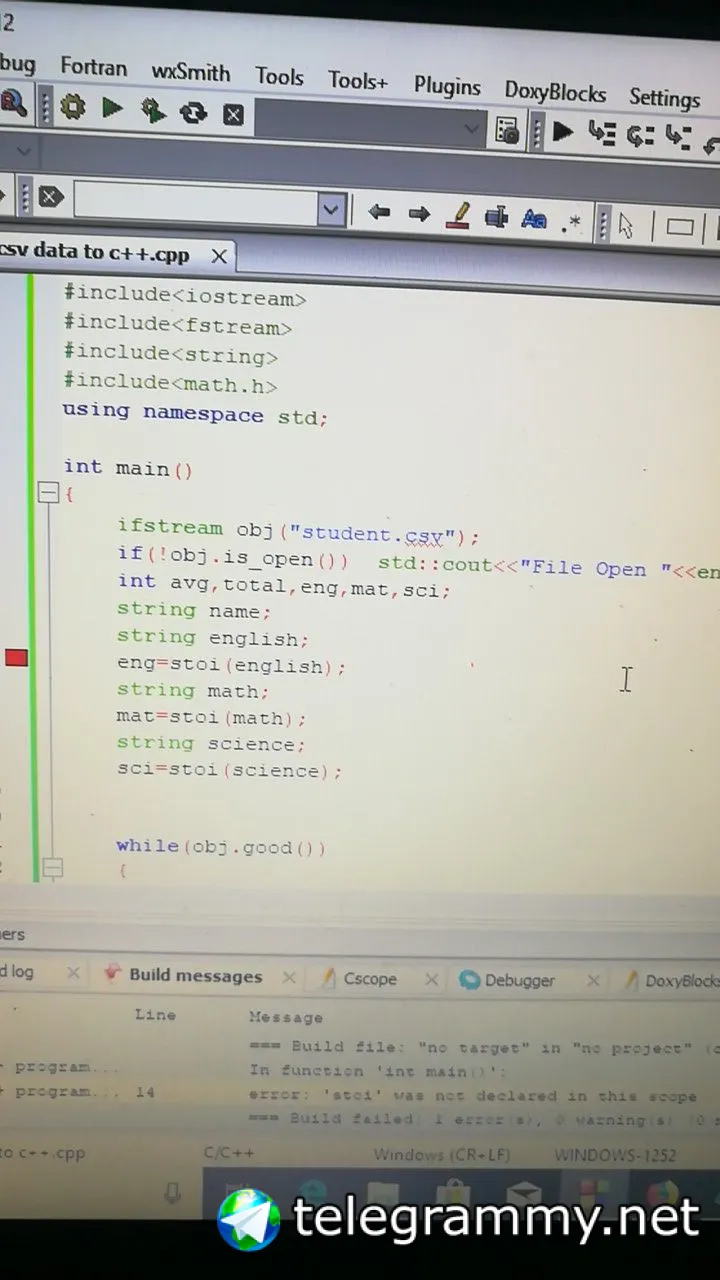Click into the incremental search field
The width and height of the screenshot is (720, 1280).
pos(196,204)
